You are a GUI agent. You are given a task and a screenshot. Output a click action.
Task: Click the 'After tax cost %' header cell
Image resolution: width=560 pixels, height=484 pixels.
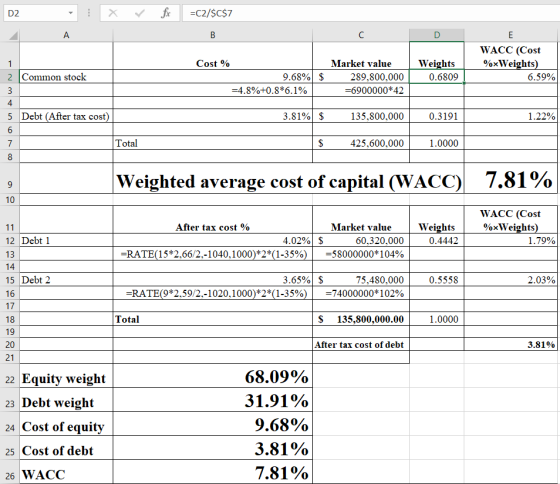(x=212, y=220)
